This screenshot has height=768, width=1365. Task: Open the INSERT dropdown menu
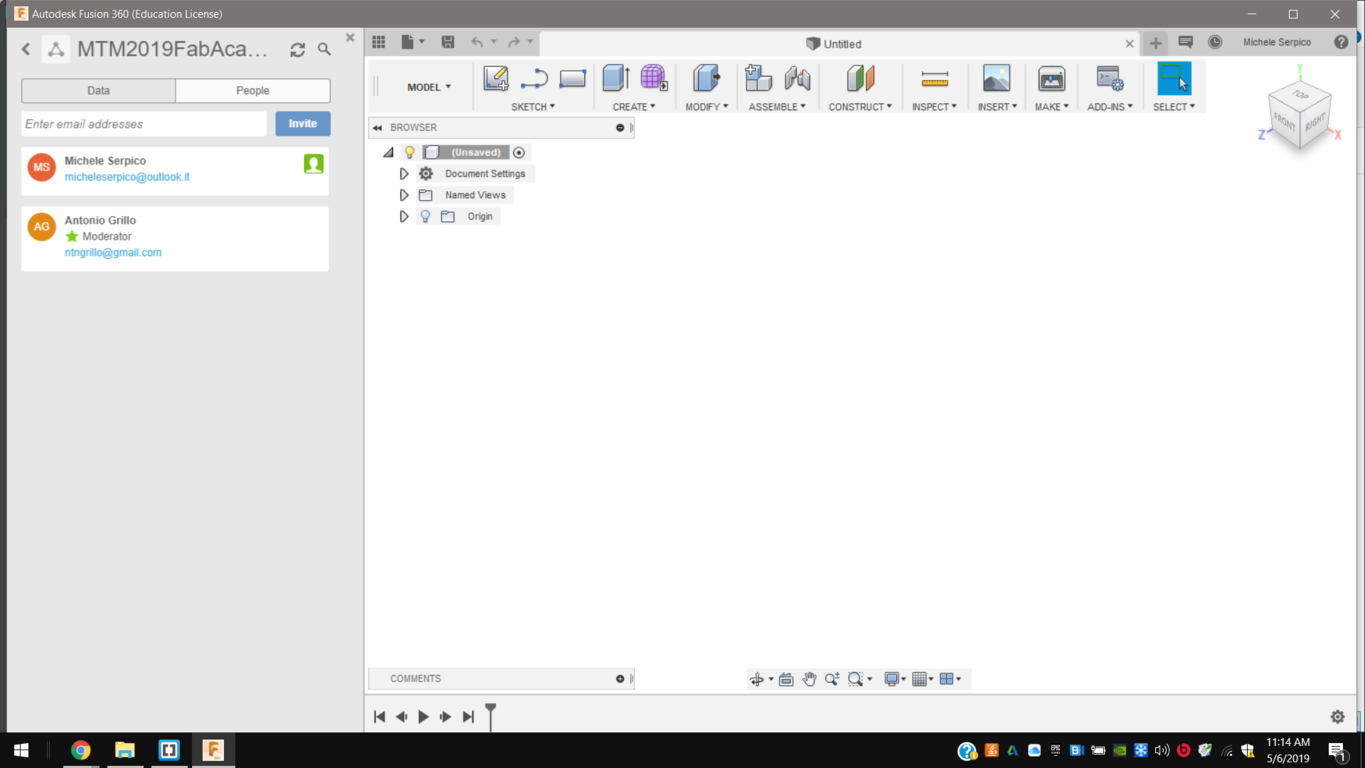coord(997,106)
